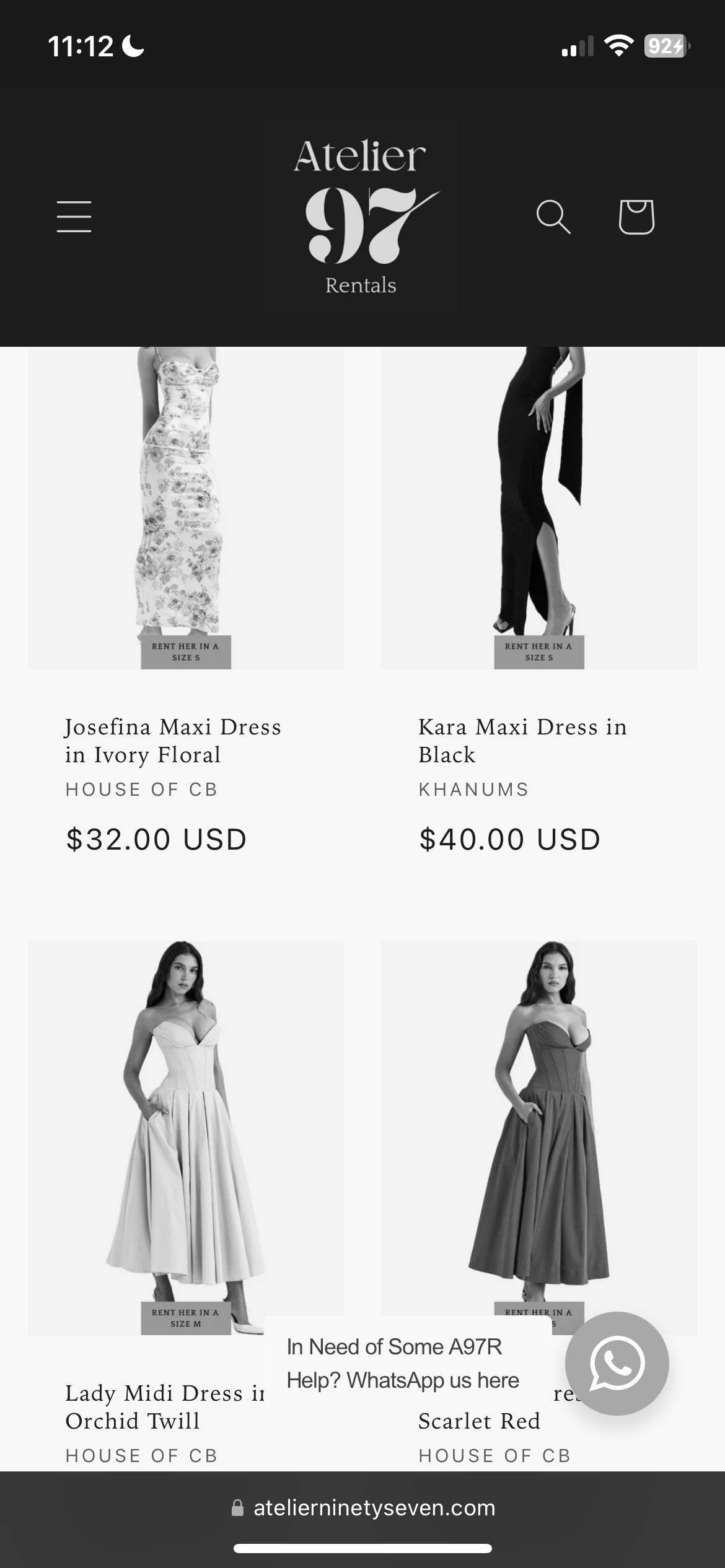The image size is (725, 1568).
Task: Open Lady Midi Dress in Orchid Twill
Action: coord(164,1406)
